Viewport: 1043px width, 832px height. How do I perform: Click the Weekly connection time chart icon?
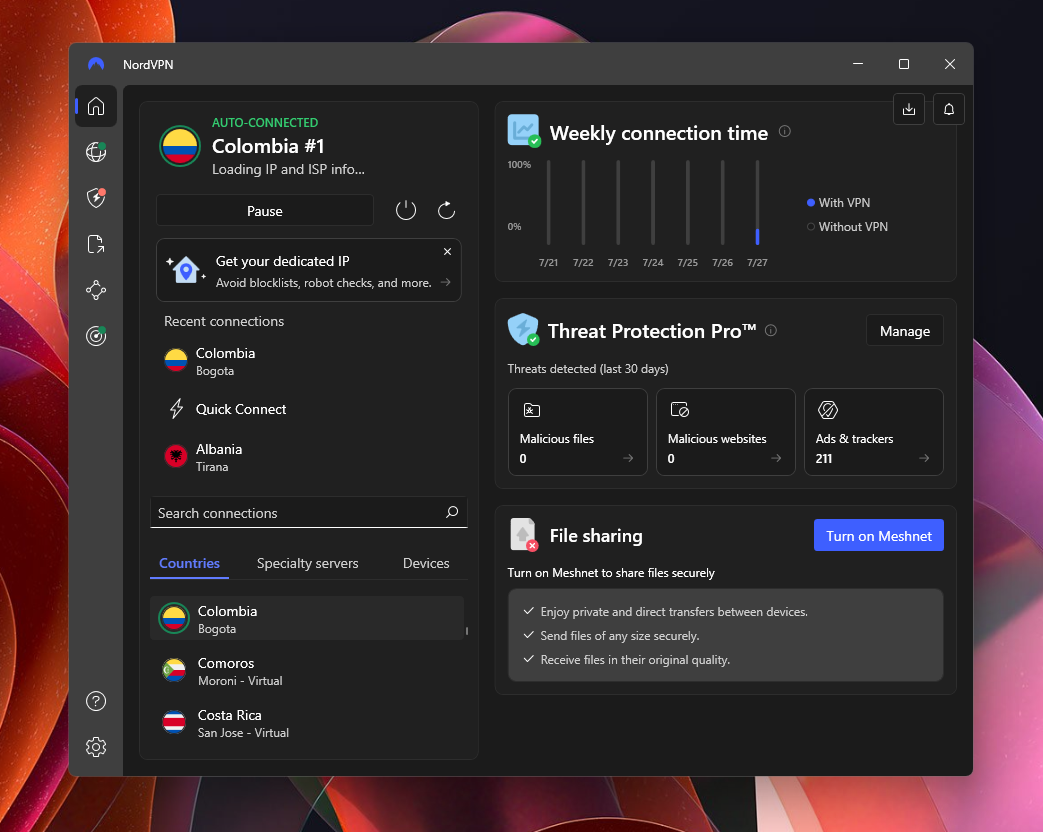[524, 130]
